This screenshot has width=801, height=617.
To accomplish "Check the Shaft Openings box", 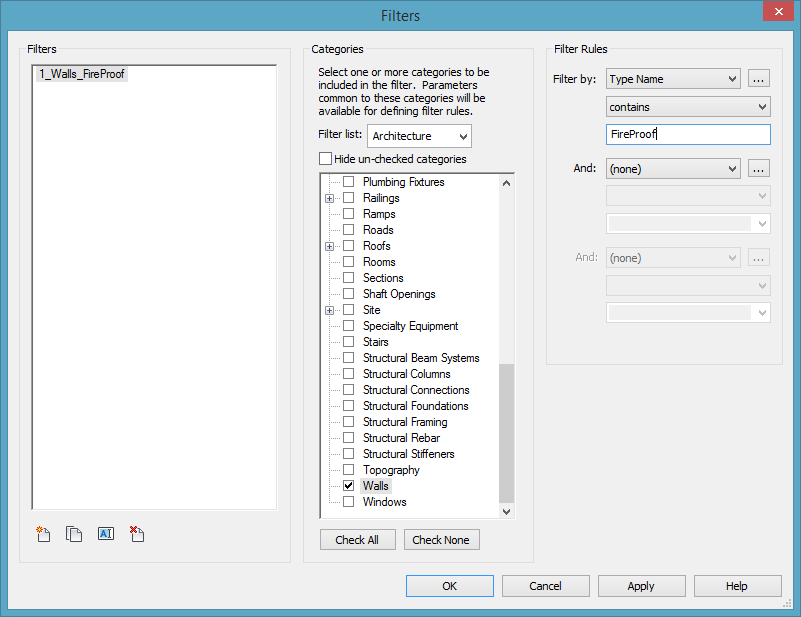I will click(x=348, y=294).
